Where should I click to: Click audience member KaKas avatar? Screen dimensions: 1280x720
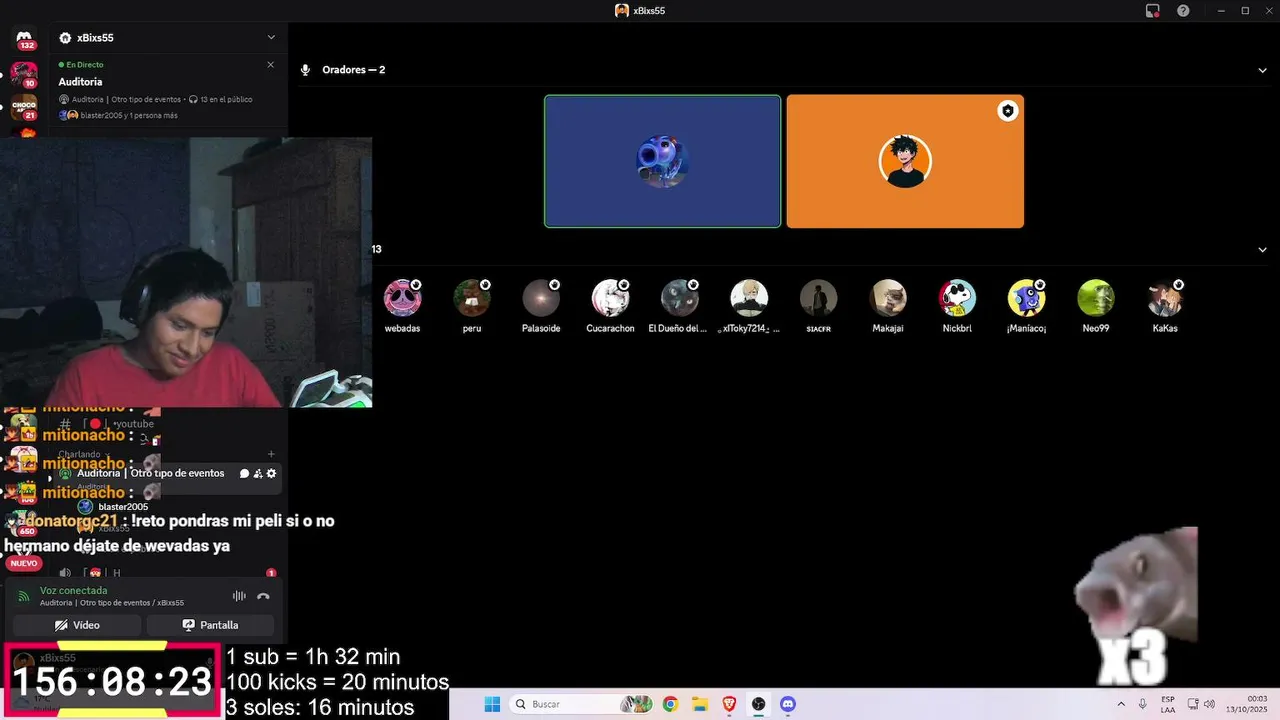[1165, 298]
